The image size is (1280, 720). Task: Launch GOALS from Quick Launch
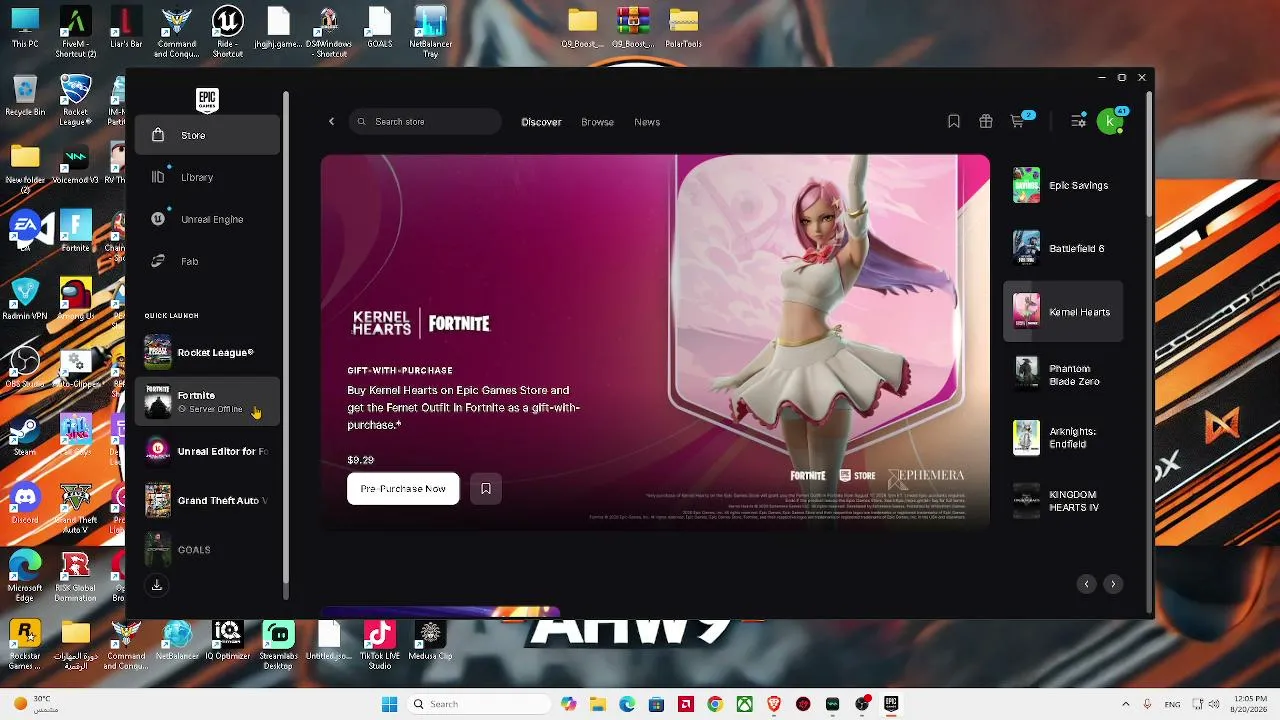click(x=207, y=549)
